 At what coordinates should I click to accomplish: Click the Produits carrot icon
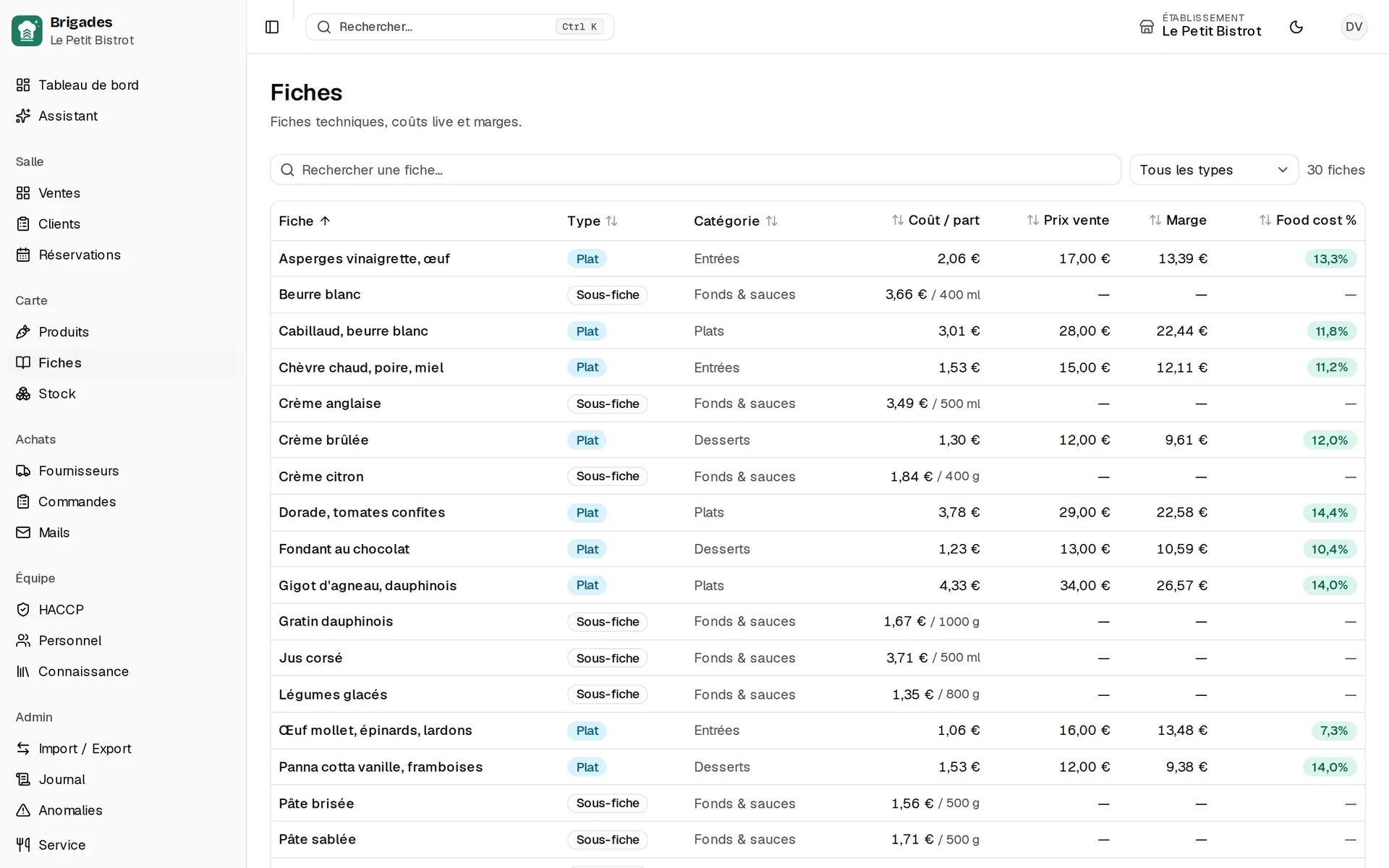pyautogui.click(x=23, y=332)
